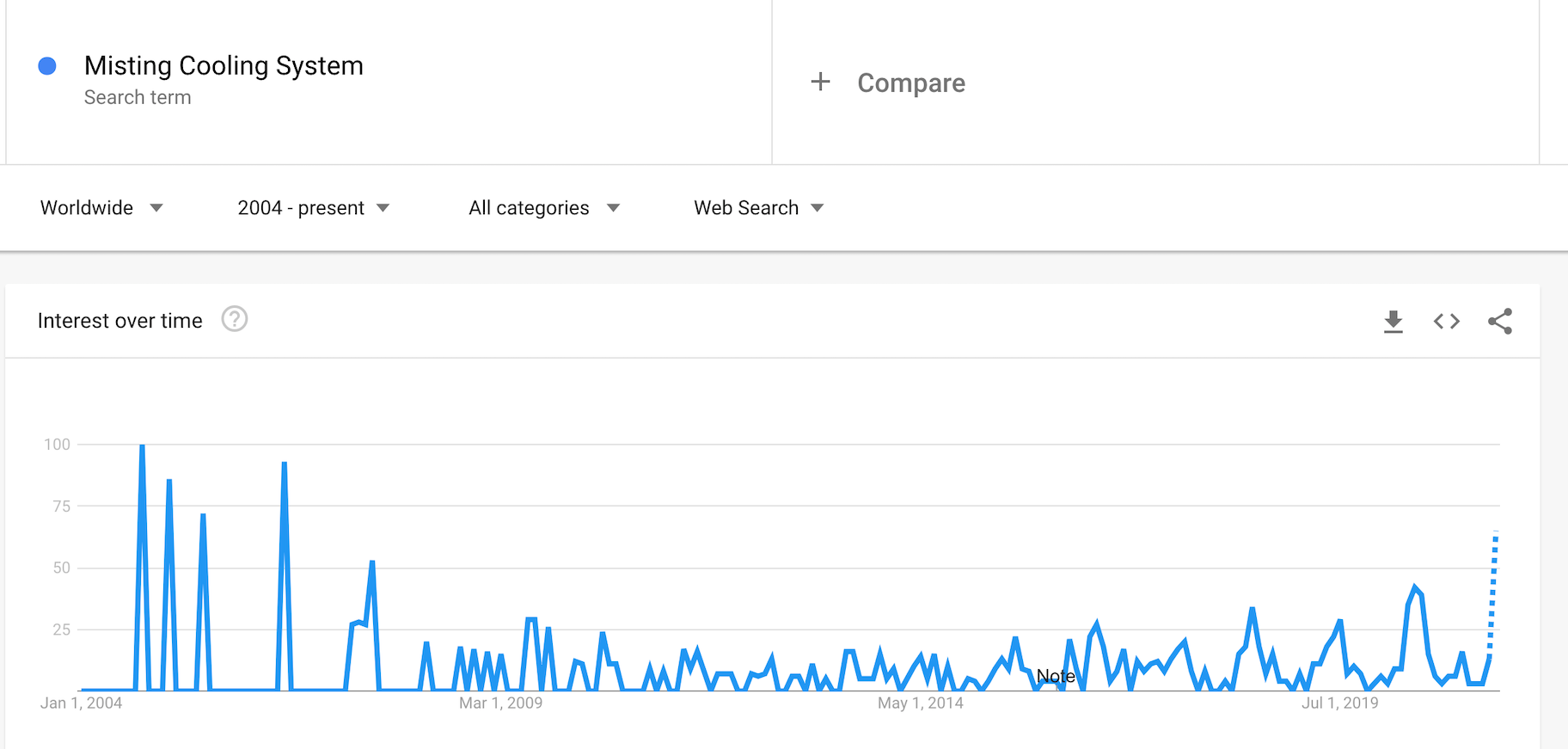Click the Interest over time heading
The width and height of the screenshot is (1568, 749).
[x=120, y=321]
